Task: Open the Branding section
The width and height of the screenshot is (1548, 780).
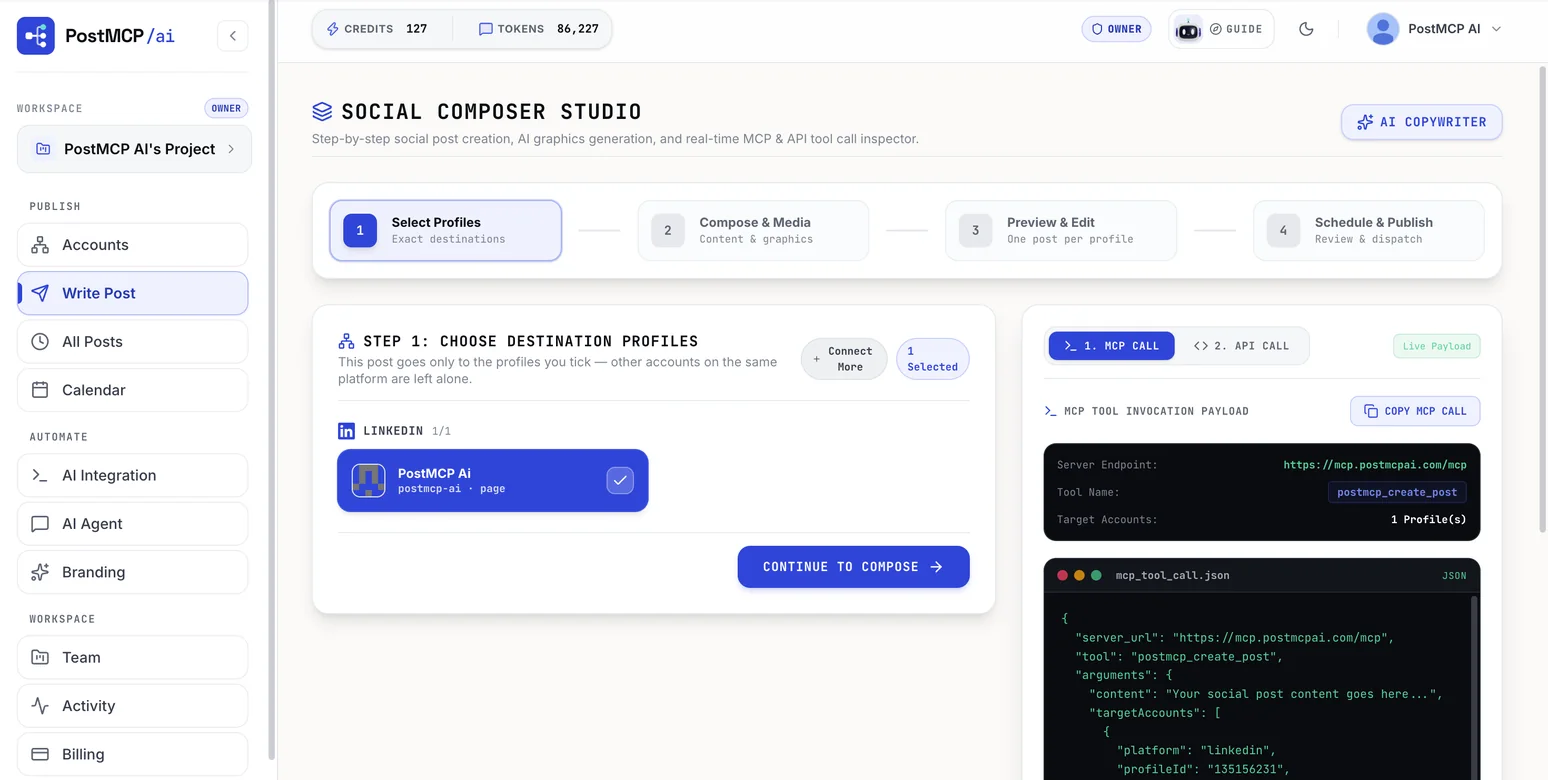Action: pos(132,572)
